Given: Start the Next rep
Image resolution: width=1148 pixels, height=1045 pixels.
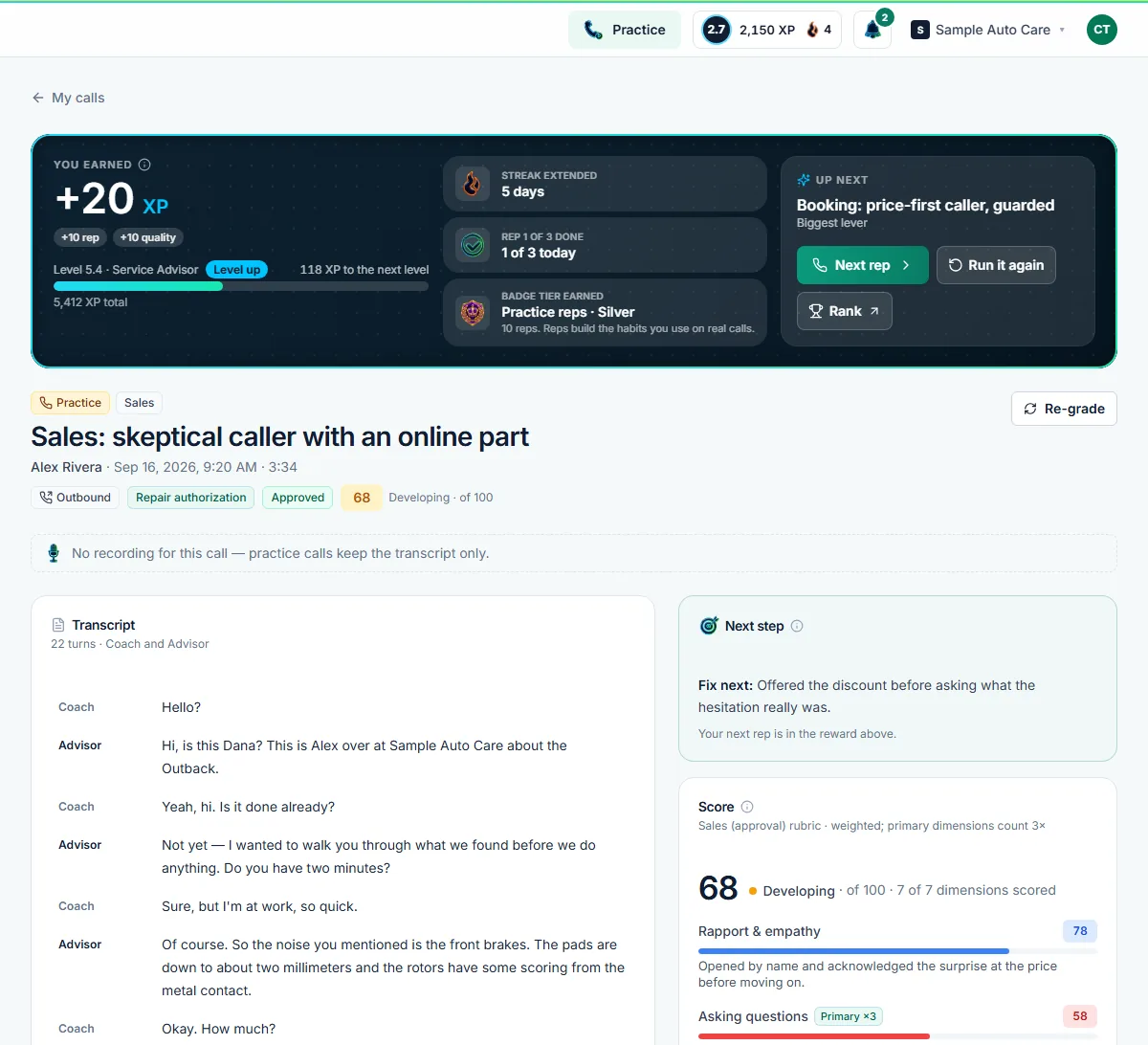Looking at the screenshot, I should [863, 265].
